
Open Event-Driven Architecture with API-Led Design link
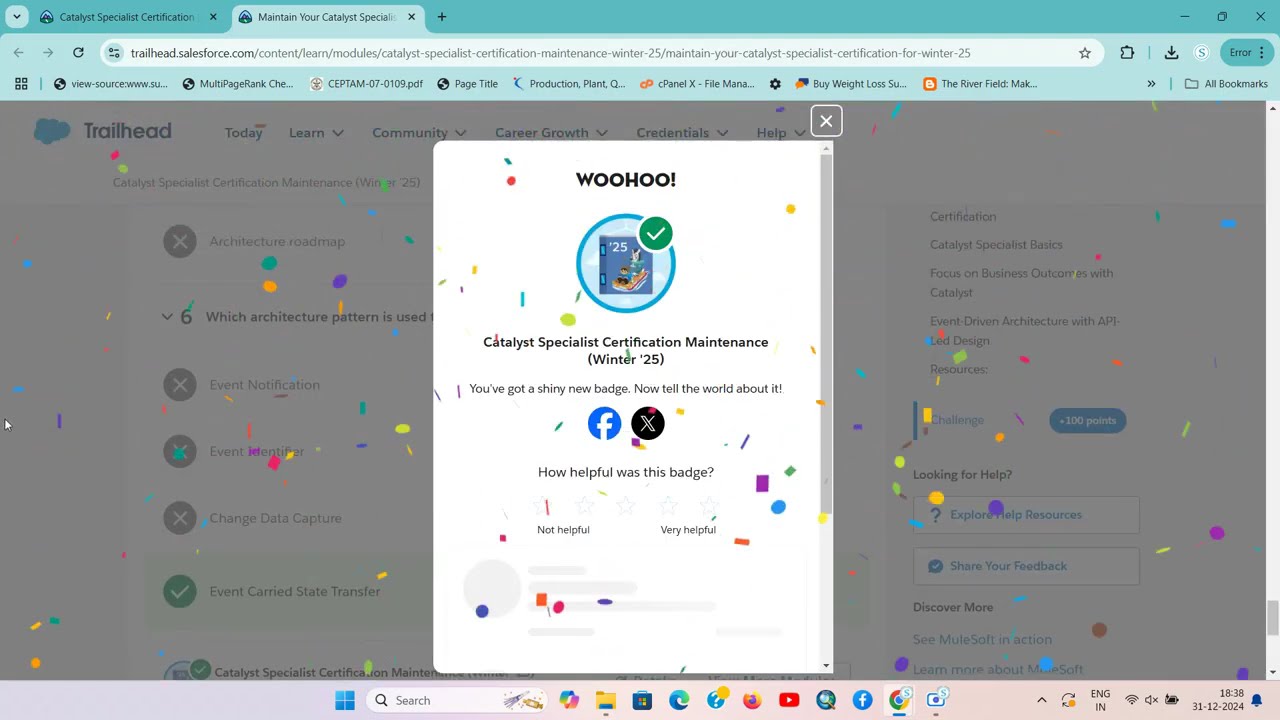click(x=1025, y=330)
